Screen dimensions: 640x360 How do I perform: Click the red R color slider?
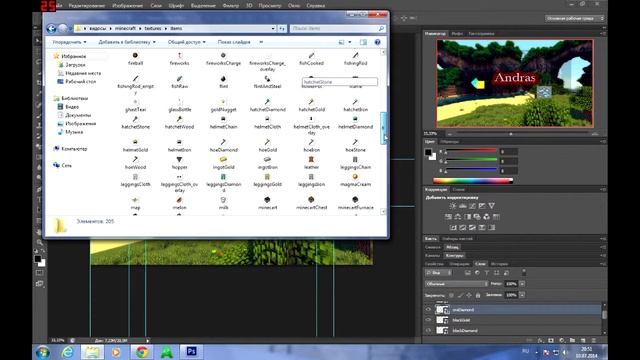(471, 151)
